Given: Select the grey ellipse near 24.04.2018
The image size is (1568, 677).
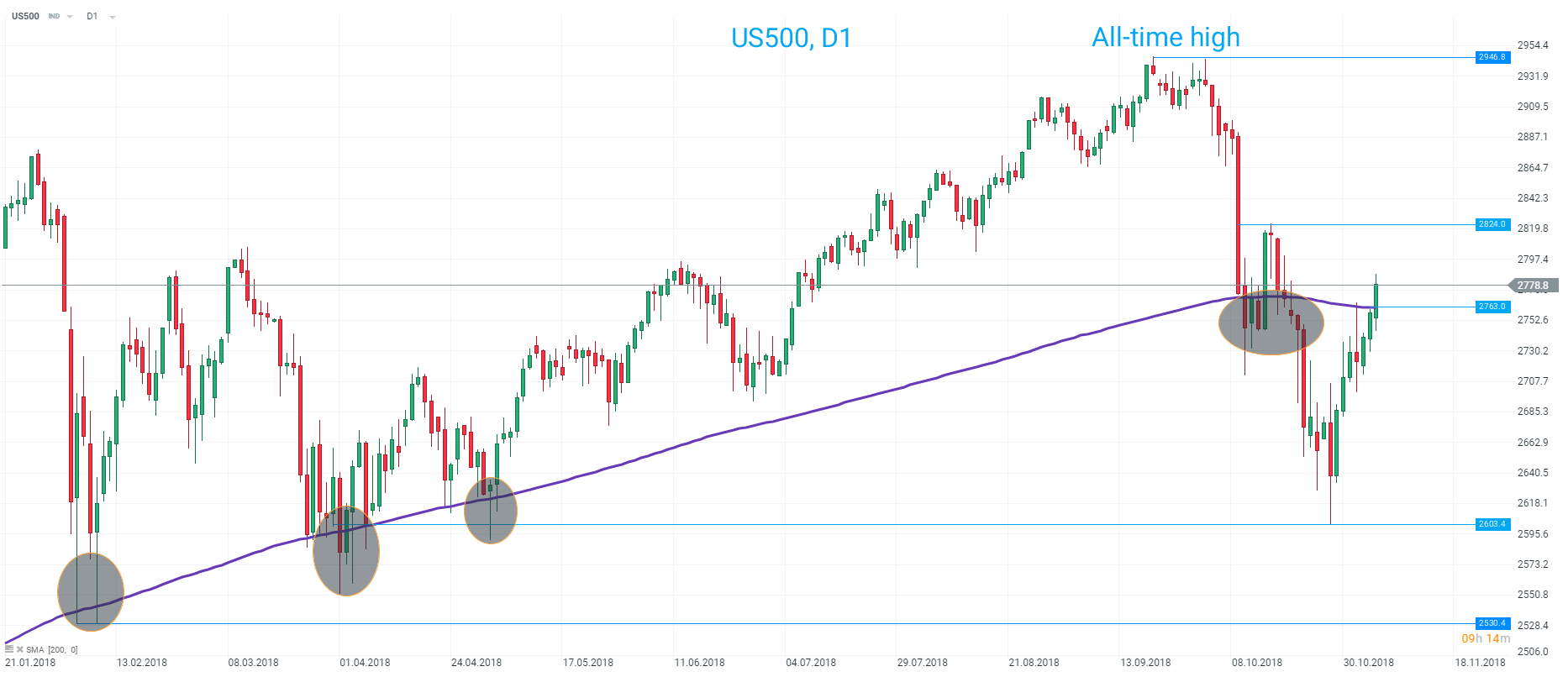Looking at the screenshot, I should 491,511.
